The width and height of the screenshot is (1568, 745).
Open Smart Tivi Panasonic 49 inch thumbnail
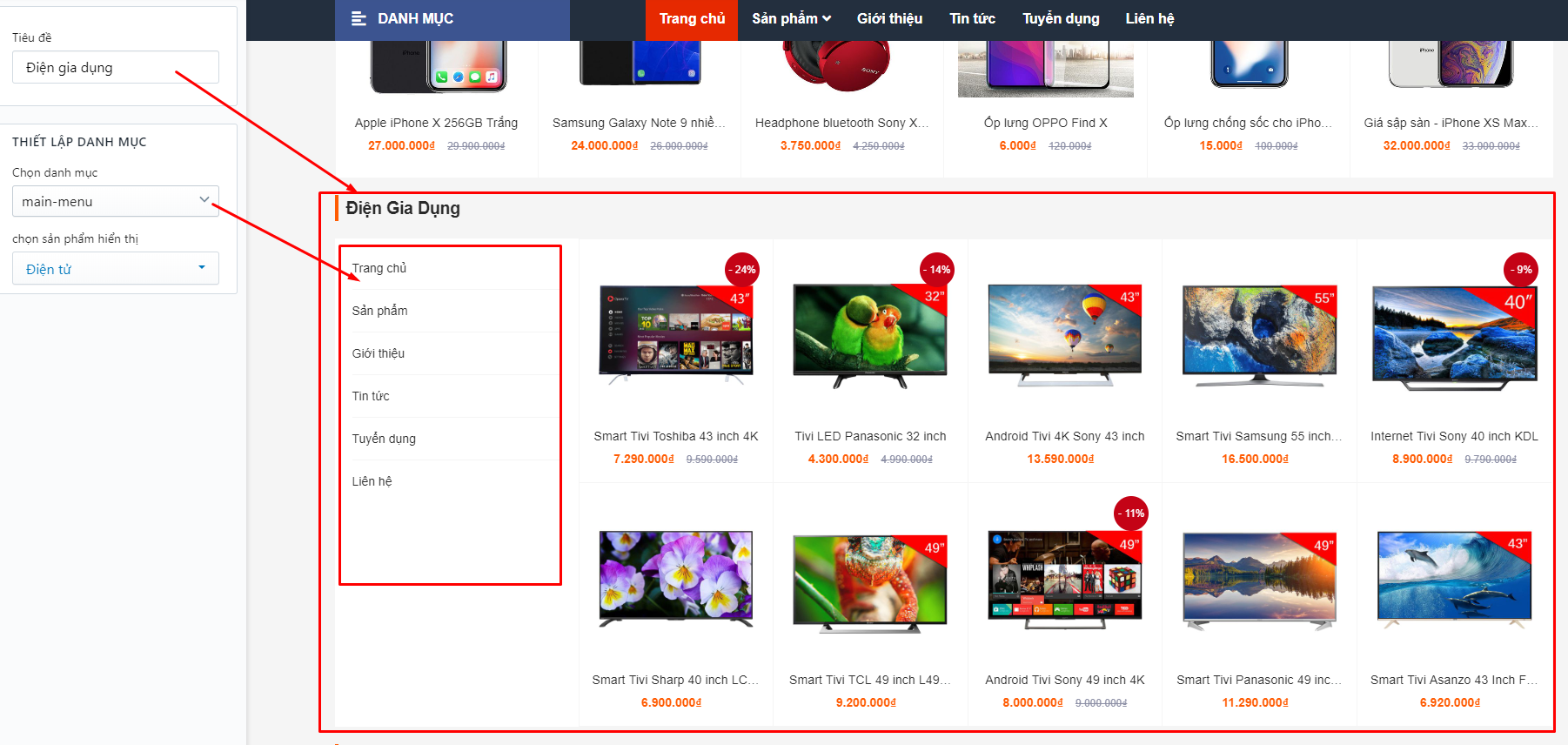click(1259, 581)
